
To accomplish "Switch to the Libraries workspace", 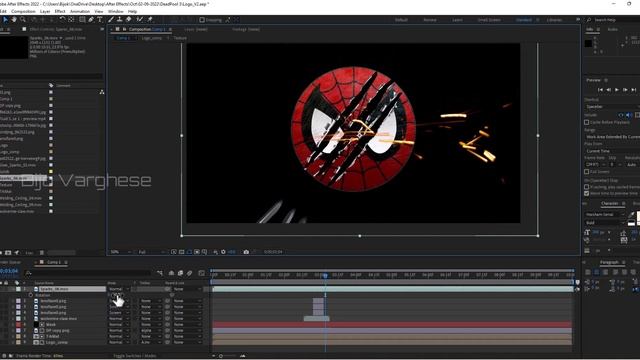I will pos(554,20).
